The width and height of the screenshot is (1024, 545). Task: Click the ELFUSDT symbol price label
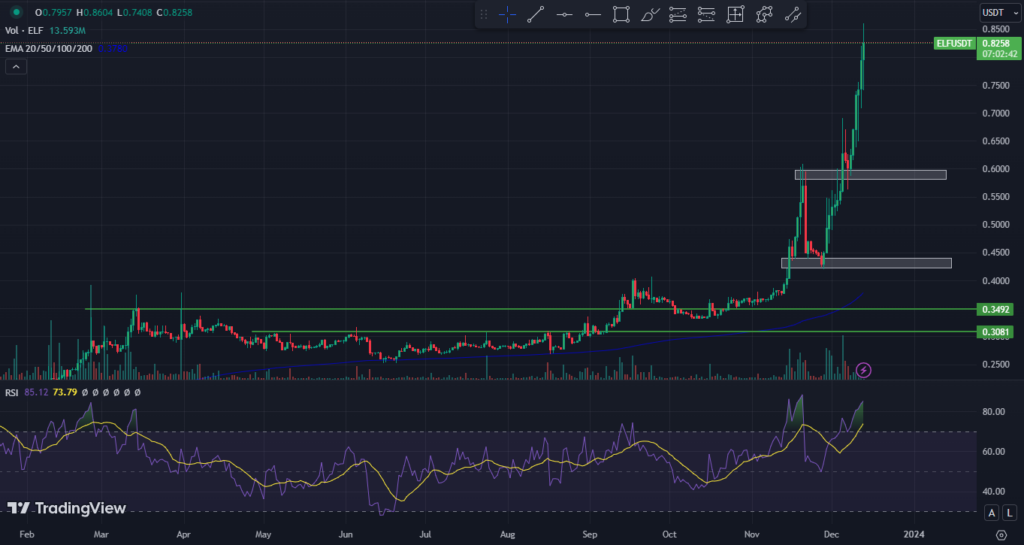954,44
